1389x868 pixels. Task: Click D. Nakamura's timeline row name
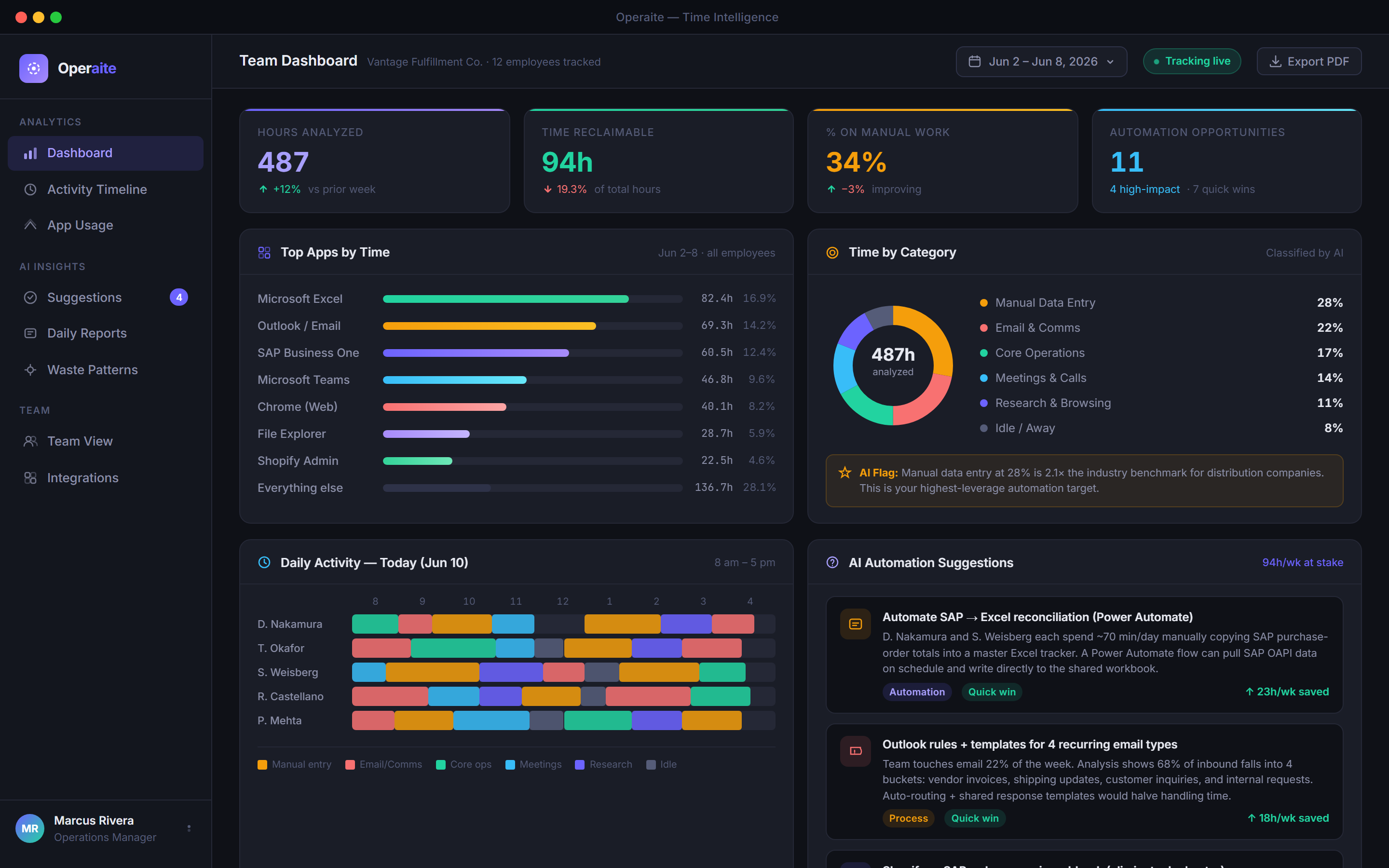290,624
